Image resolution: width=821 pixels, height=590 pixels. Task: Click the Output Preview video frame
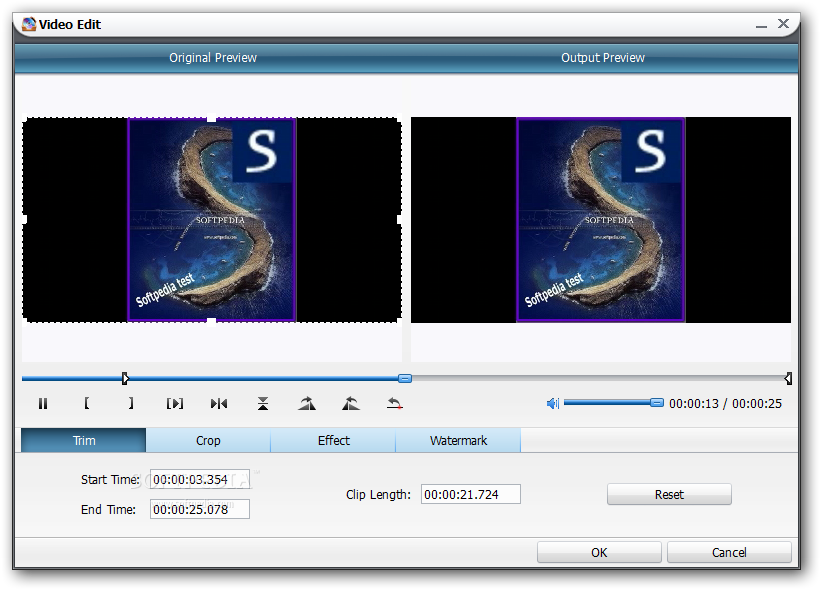pyautogui.click(x=601, y=219)
